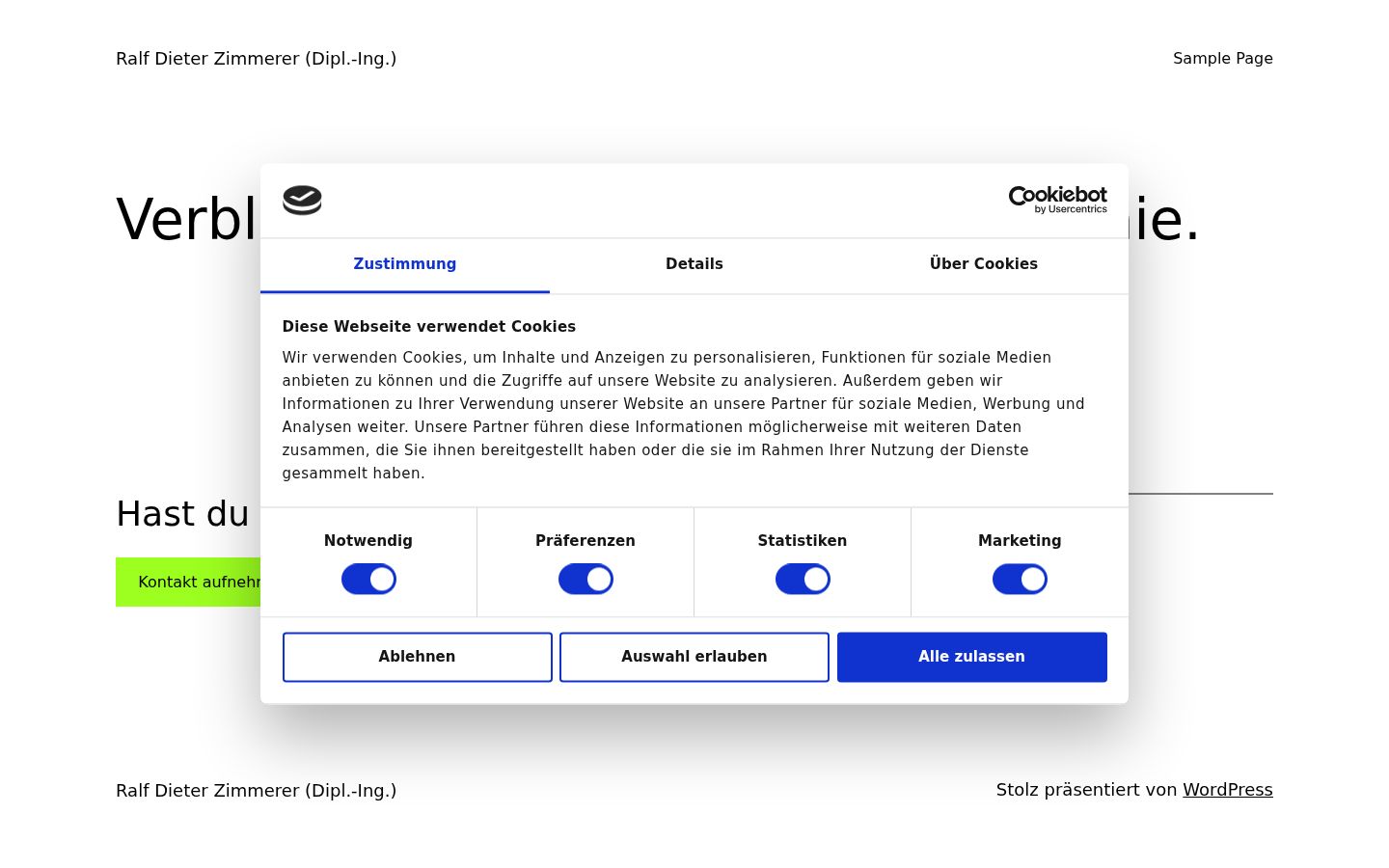Click Auswahl erlauben button
Viewport: 1389px width, 868px height.
tap(694, 657)
